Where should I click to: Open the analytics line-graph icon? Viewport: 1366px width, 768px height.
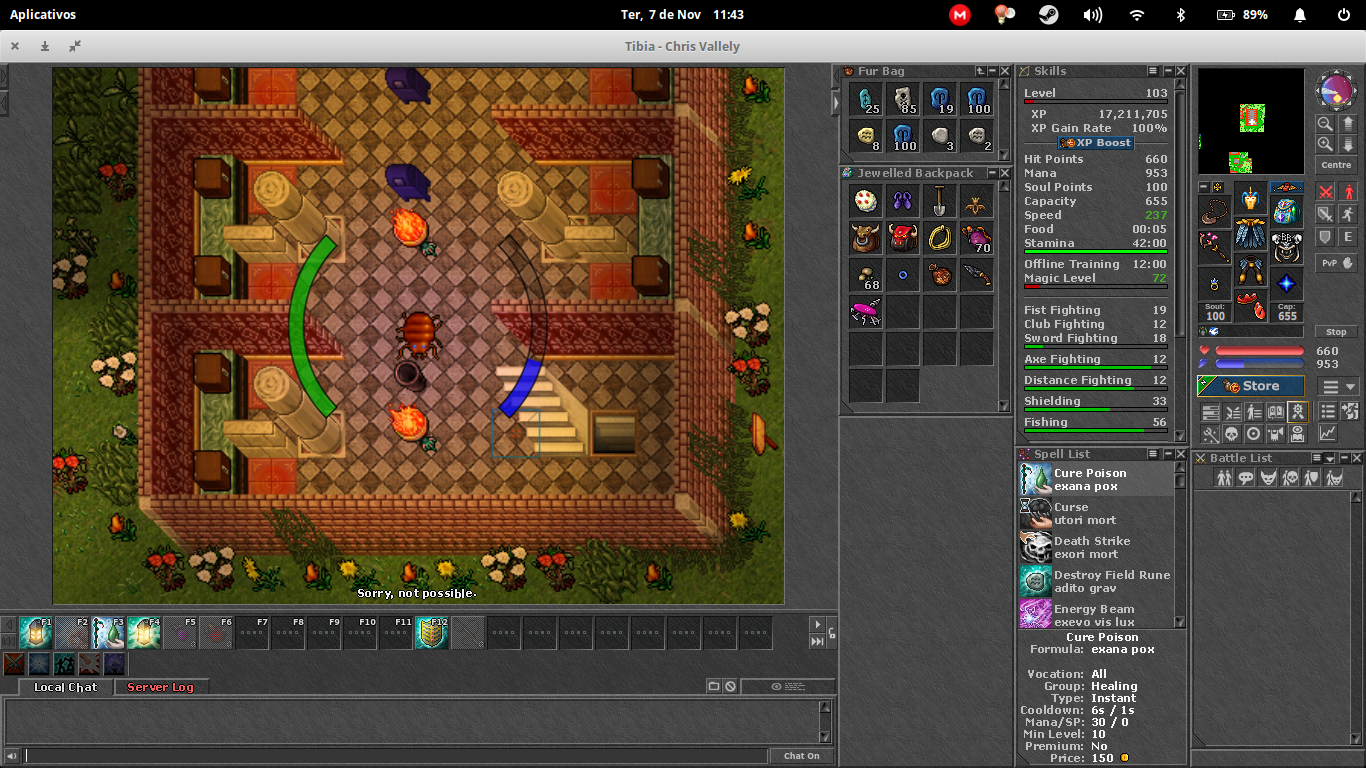coord(1327,433)
